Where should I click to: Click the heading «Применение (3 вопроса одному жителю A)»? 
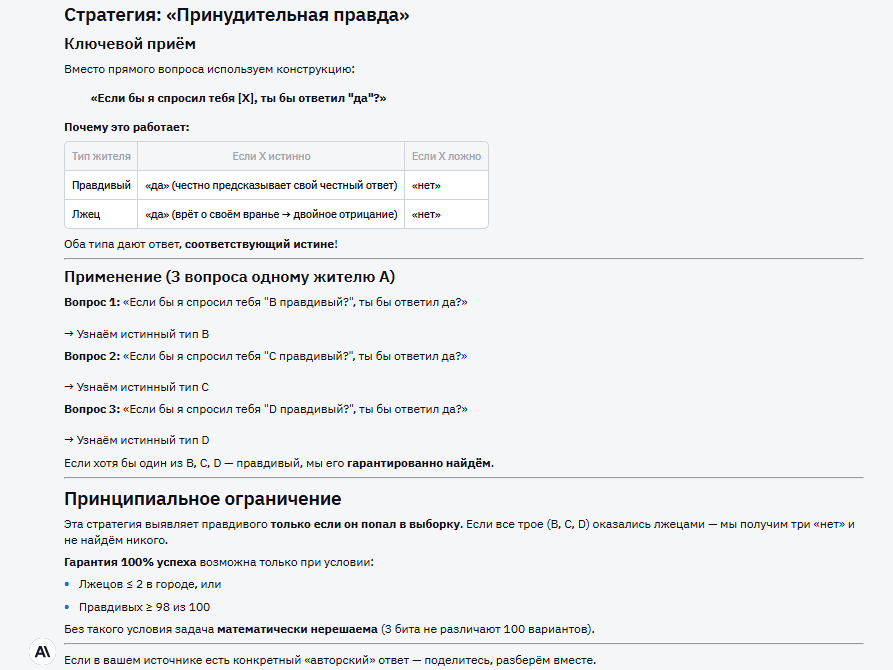(x=230, y=277)
